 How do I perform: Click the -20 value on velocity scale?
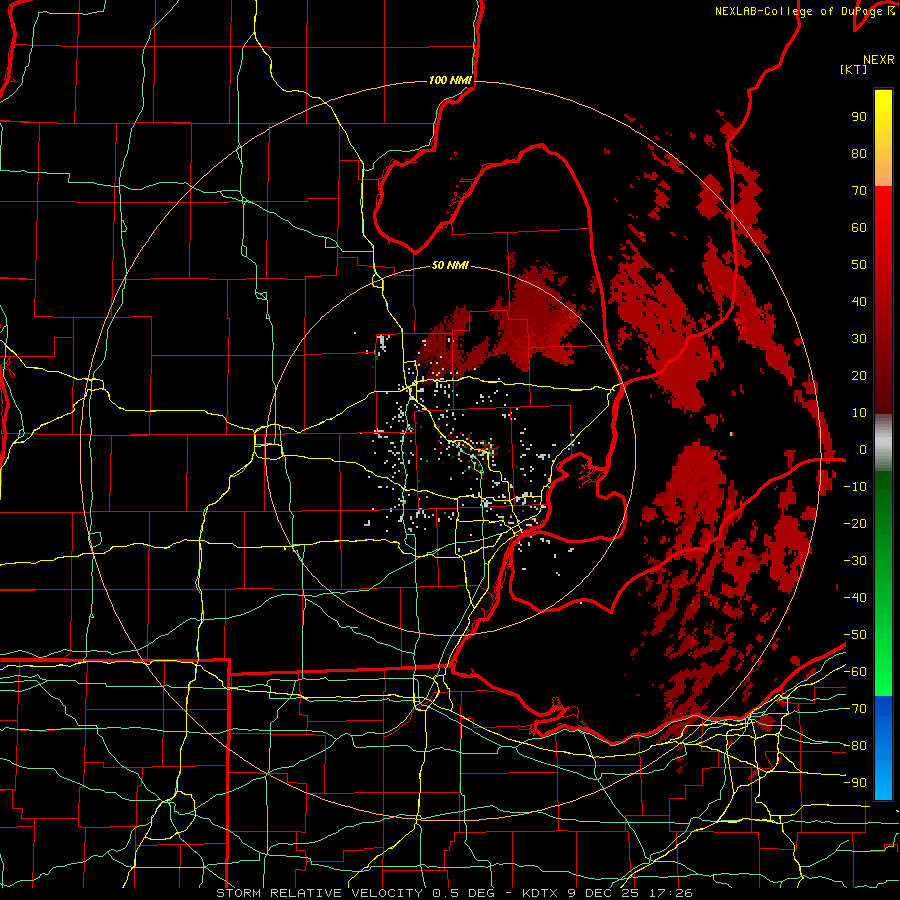(855, 523)
